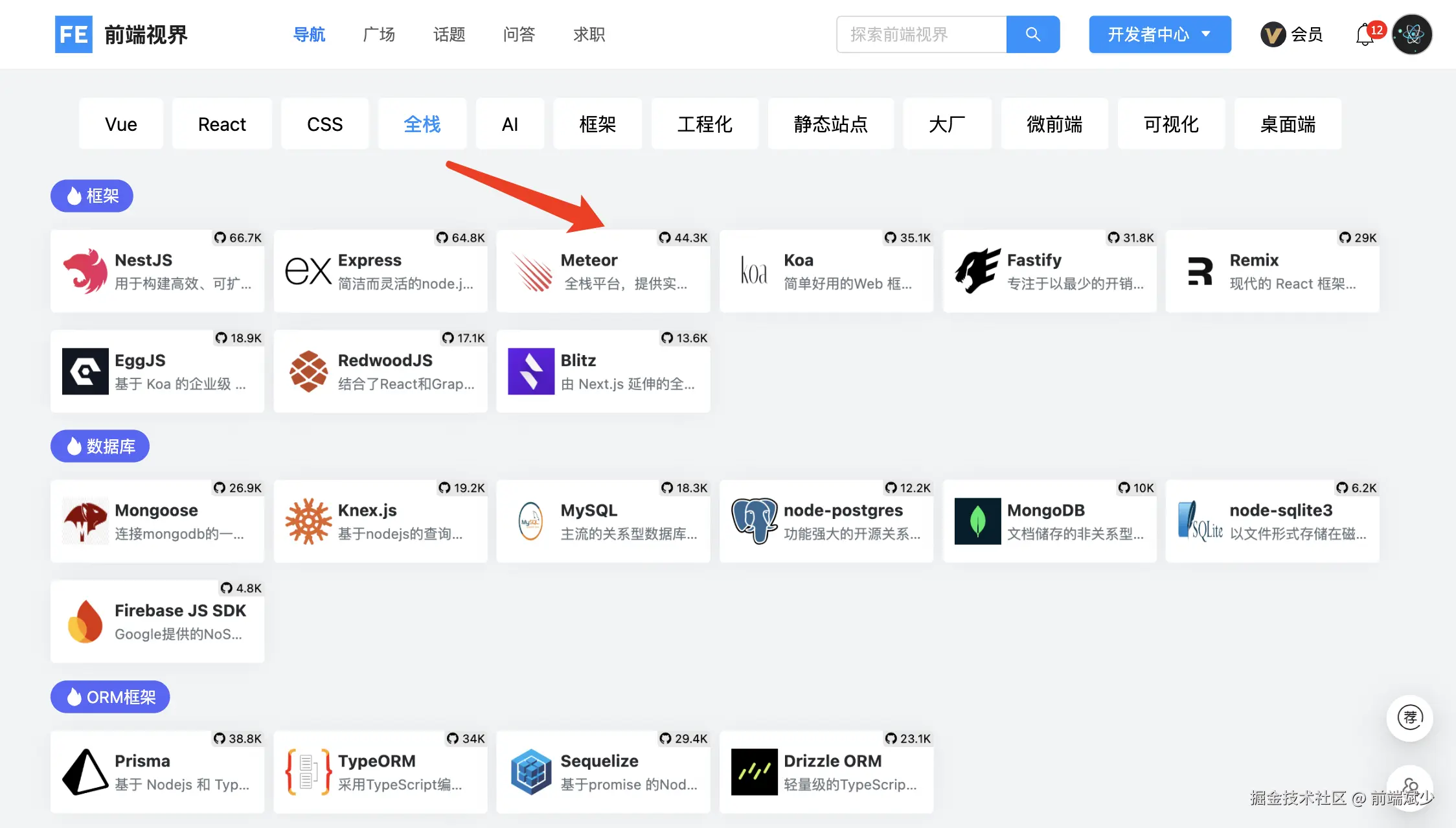
Task: Click the user avatar in header
Action: pos(1412,34)
